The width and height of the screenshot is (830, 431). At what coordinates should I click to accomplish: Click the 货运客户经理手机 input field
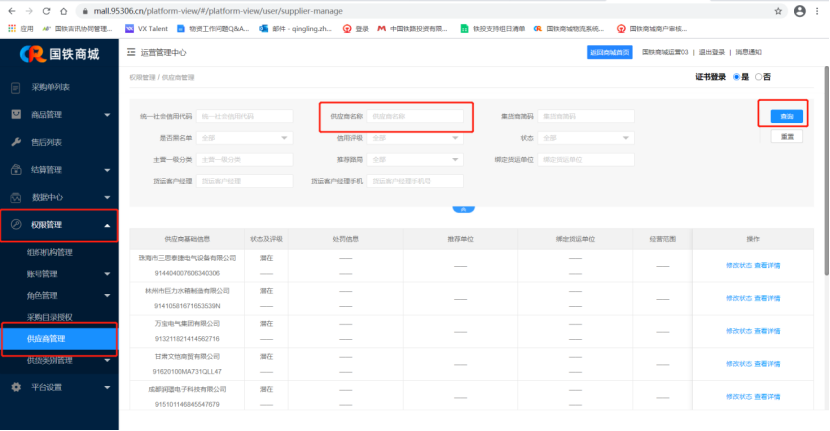415,181
